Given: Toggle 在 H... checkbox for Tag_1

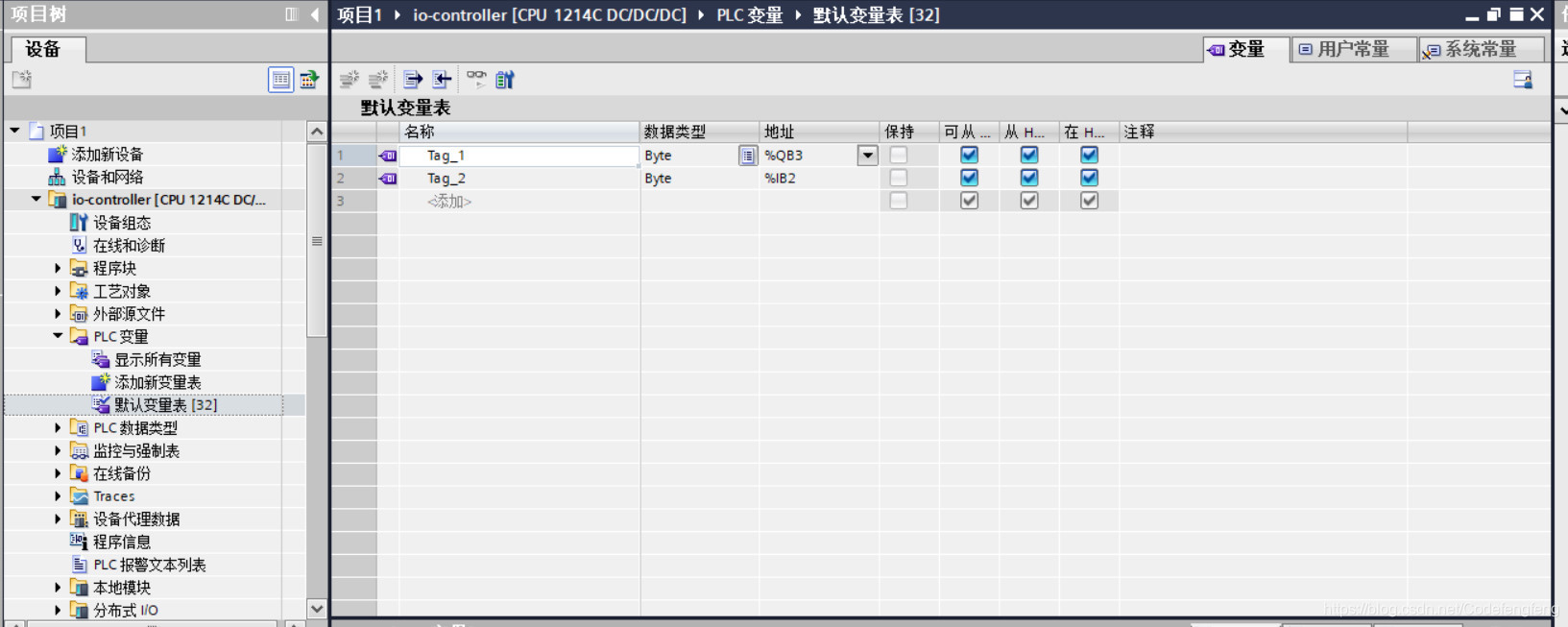Looking at the screenshot, I should point(1089,155).
